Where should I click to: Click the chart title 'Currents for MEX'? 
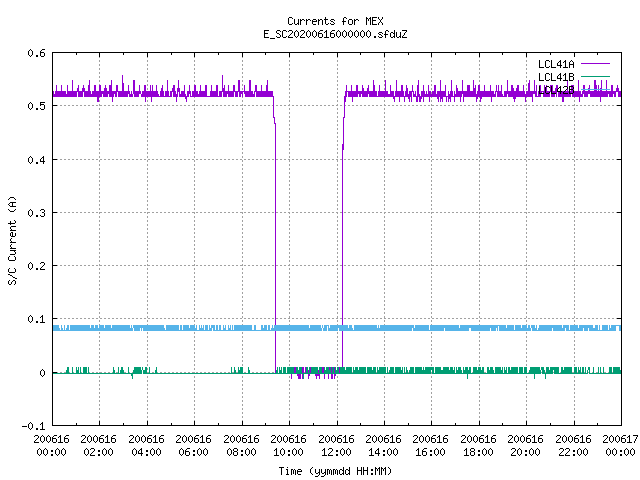pyautogui.click(x=335, y=21)
